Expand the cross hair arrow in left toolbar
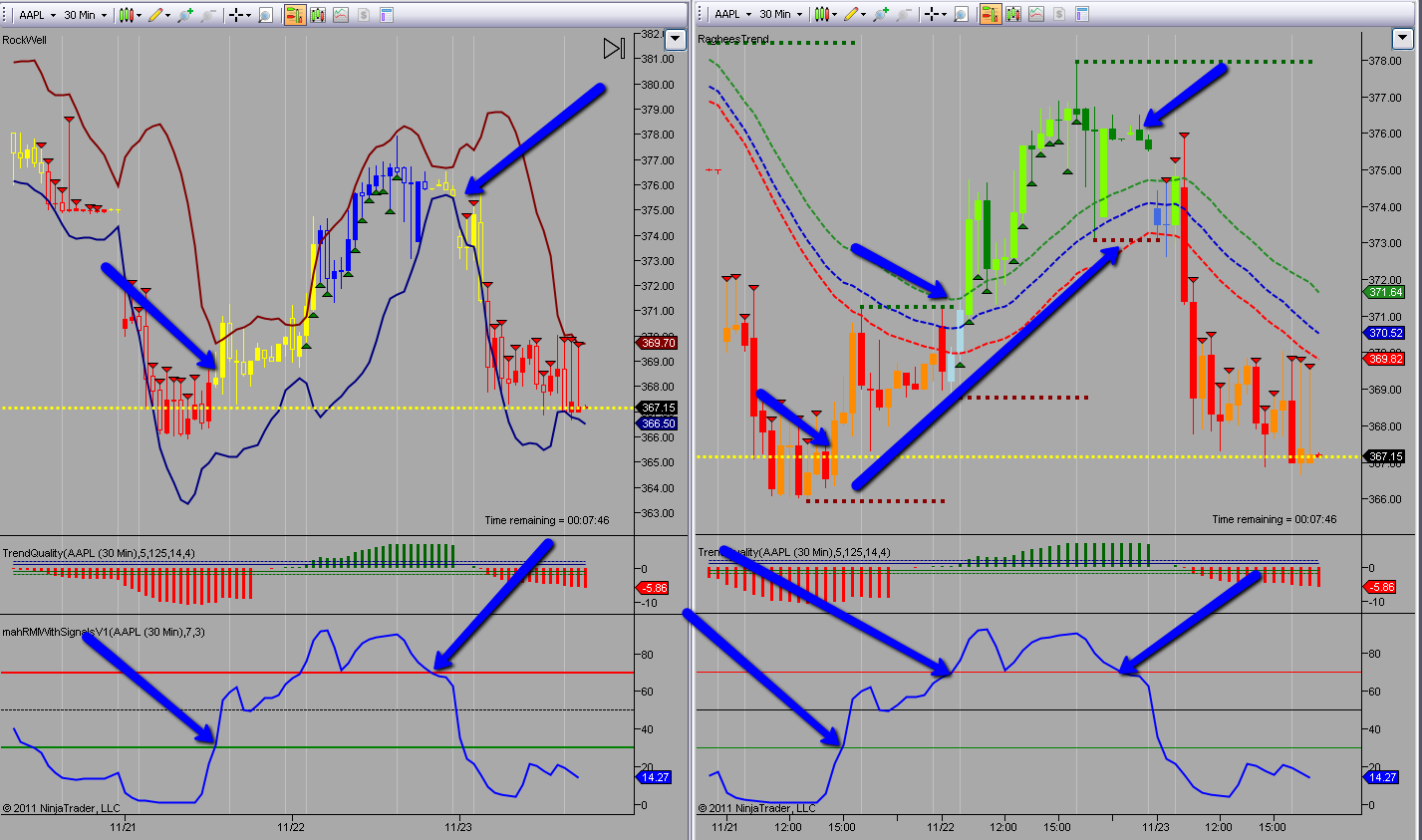Image resolution: width=1422 pixels, height=840 pixels. (248, 15)
